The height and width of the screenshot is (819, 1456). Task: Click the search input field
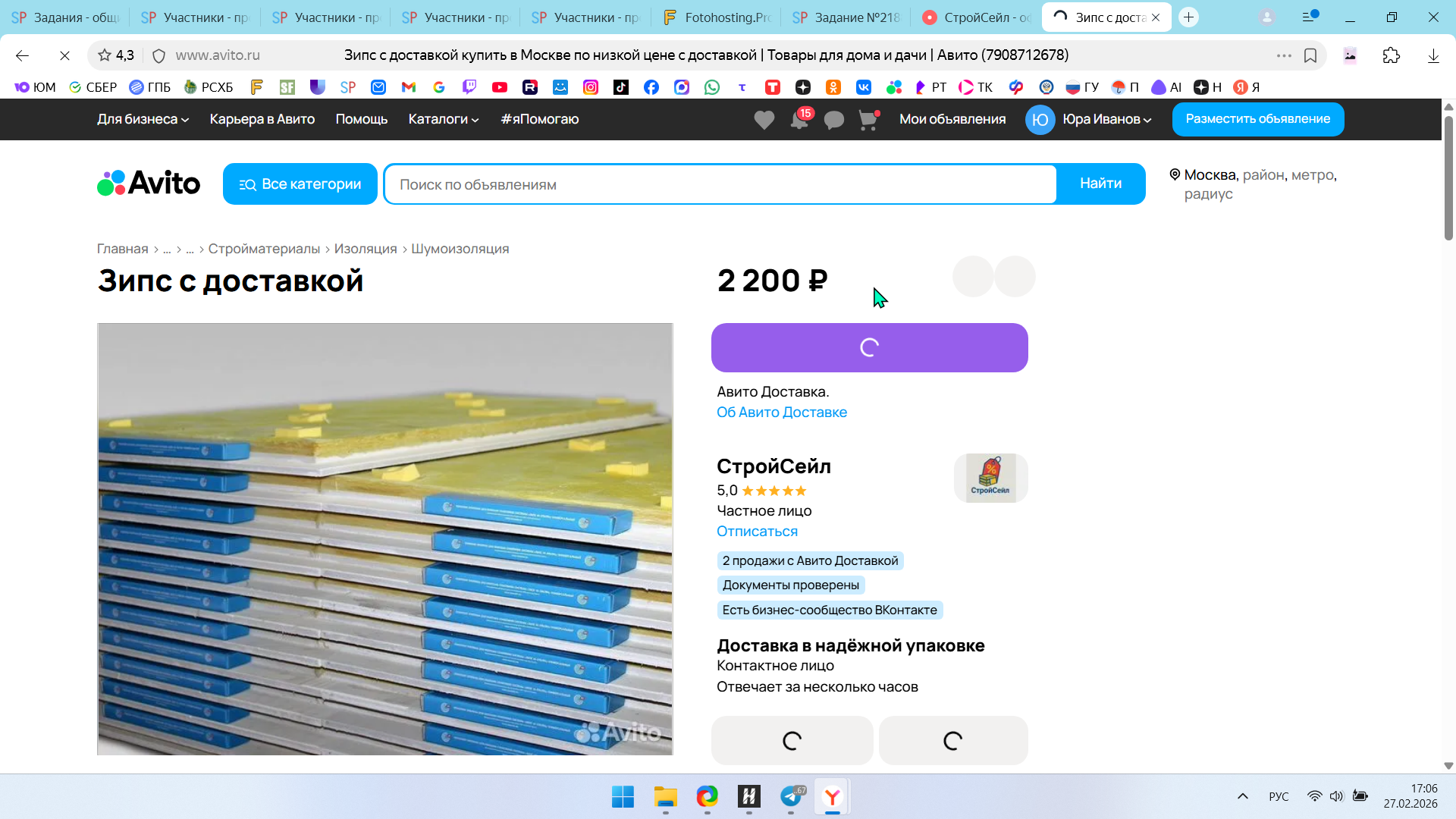point(720,184)
